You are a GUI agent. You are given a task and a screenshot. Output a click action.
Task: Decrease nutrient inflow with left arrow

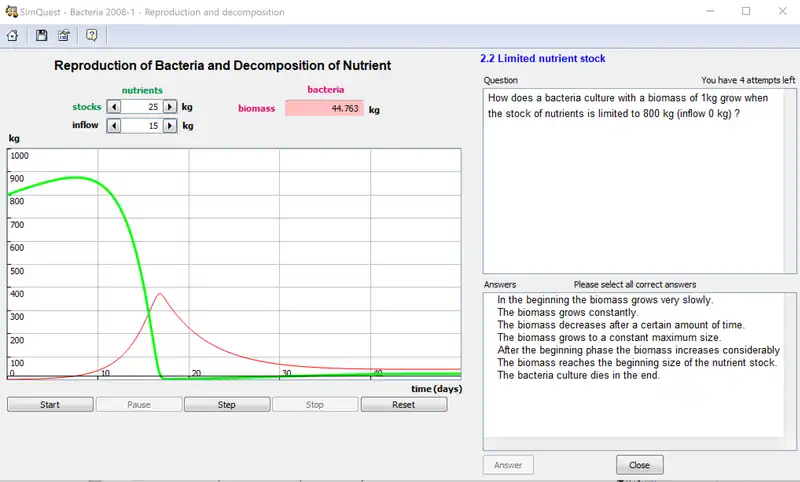[113, 126]
